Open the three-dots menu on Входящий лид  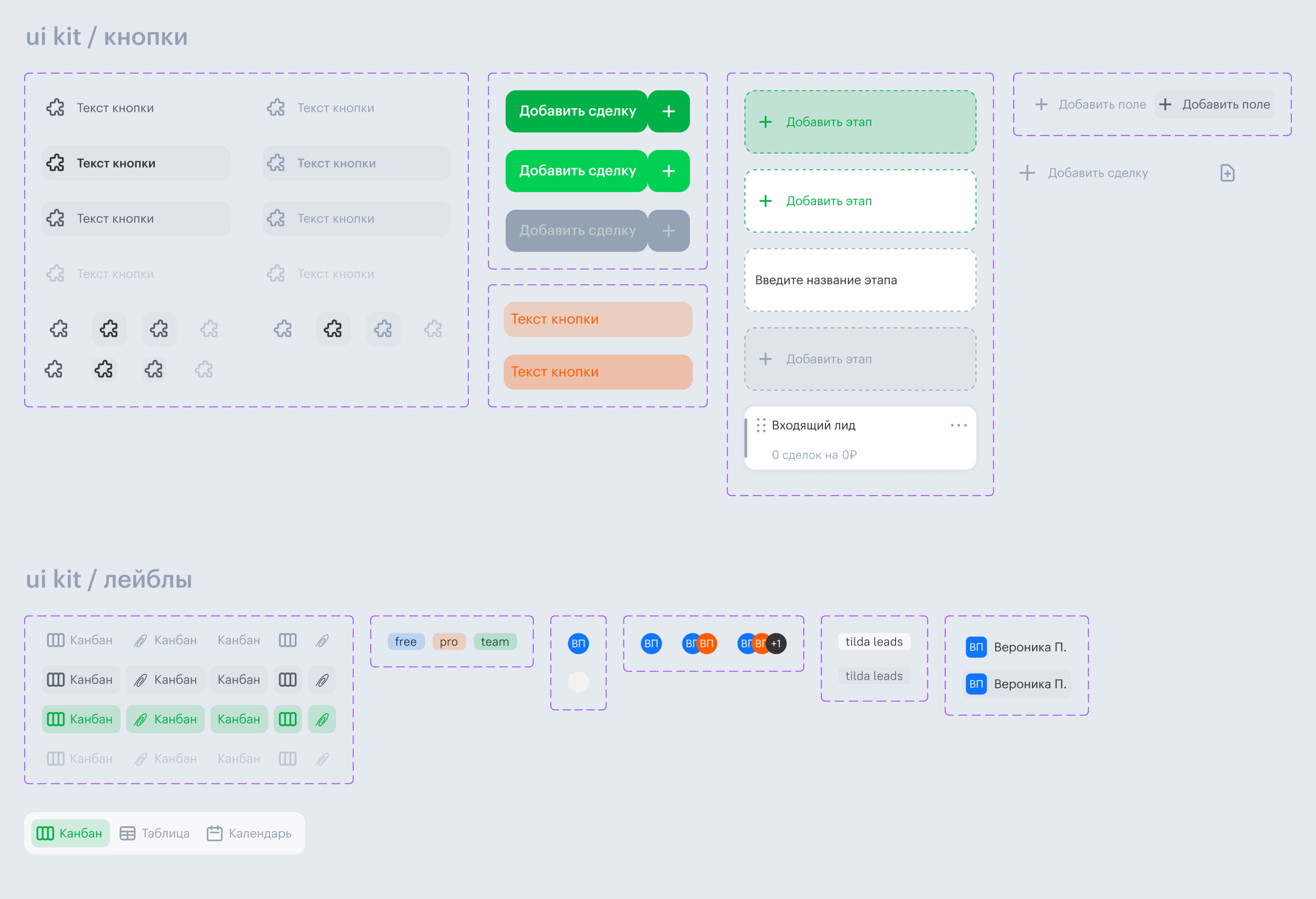pos(958,425)
